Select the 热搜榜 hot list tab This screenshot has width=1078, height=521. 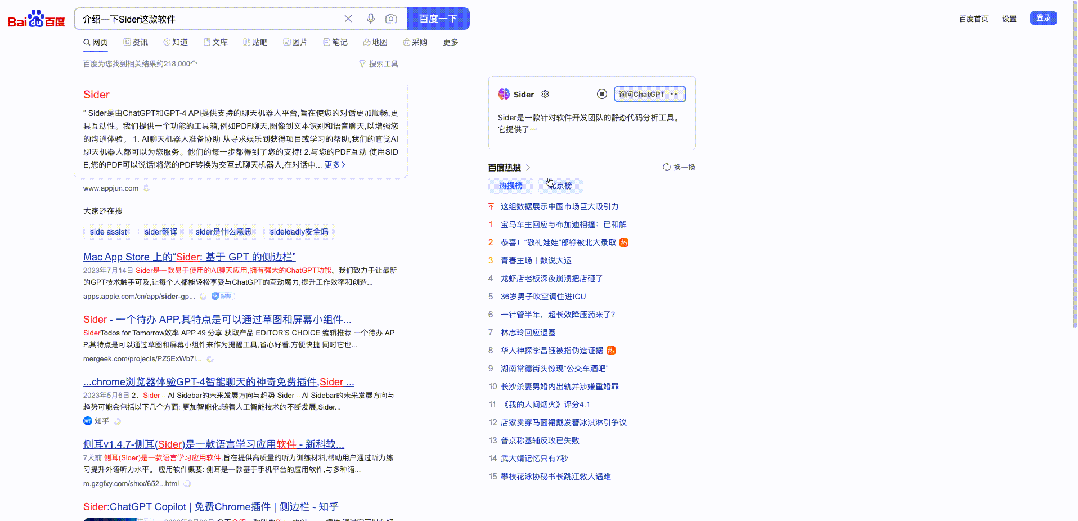click(510, 186)
